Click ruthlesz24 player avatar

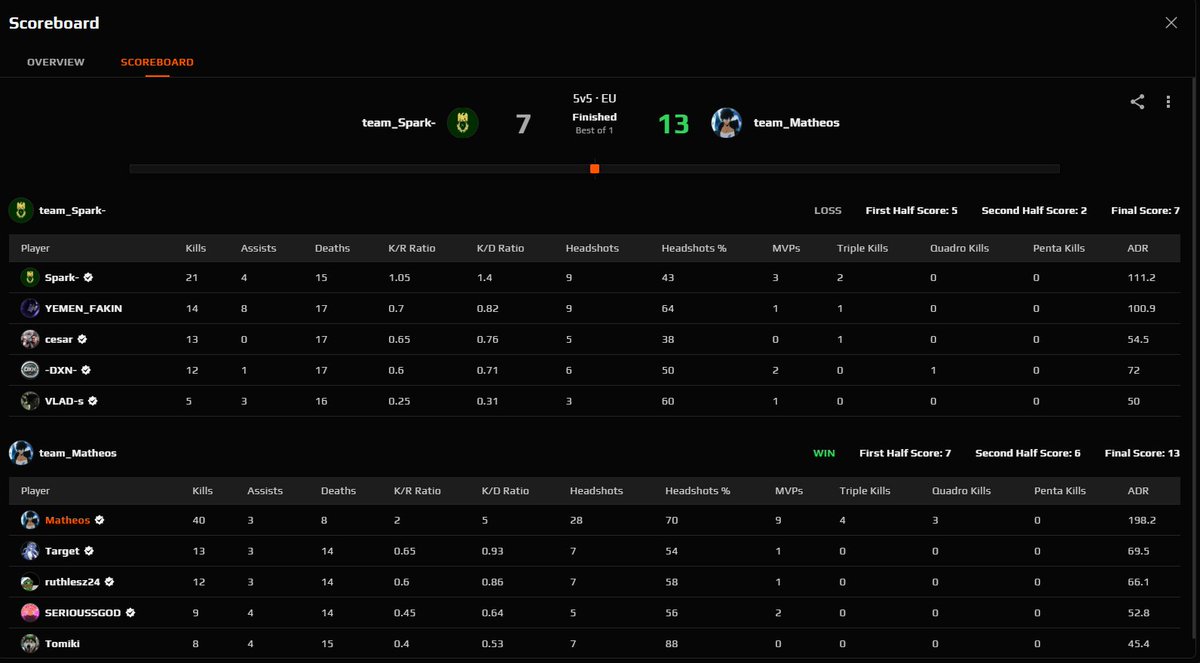30,582
